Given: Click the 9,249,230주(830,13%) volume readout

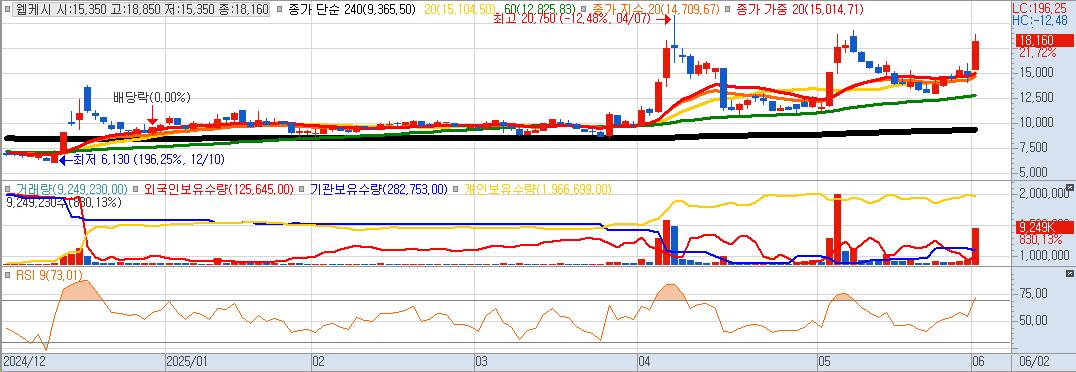Looking at the screenshot, I should pos(64,202).
